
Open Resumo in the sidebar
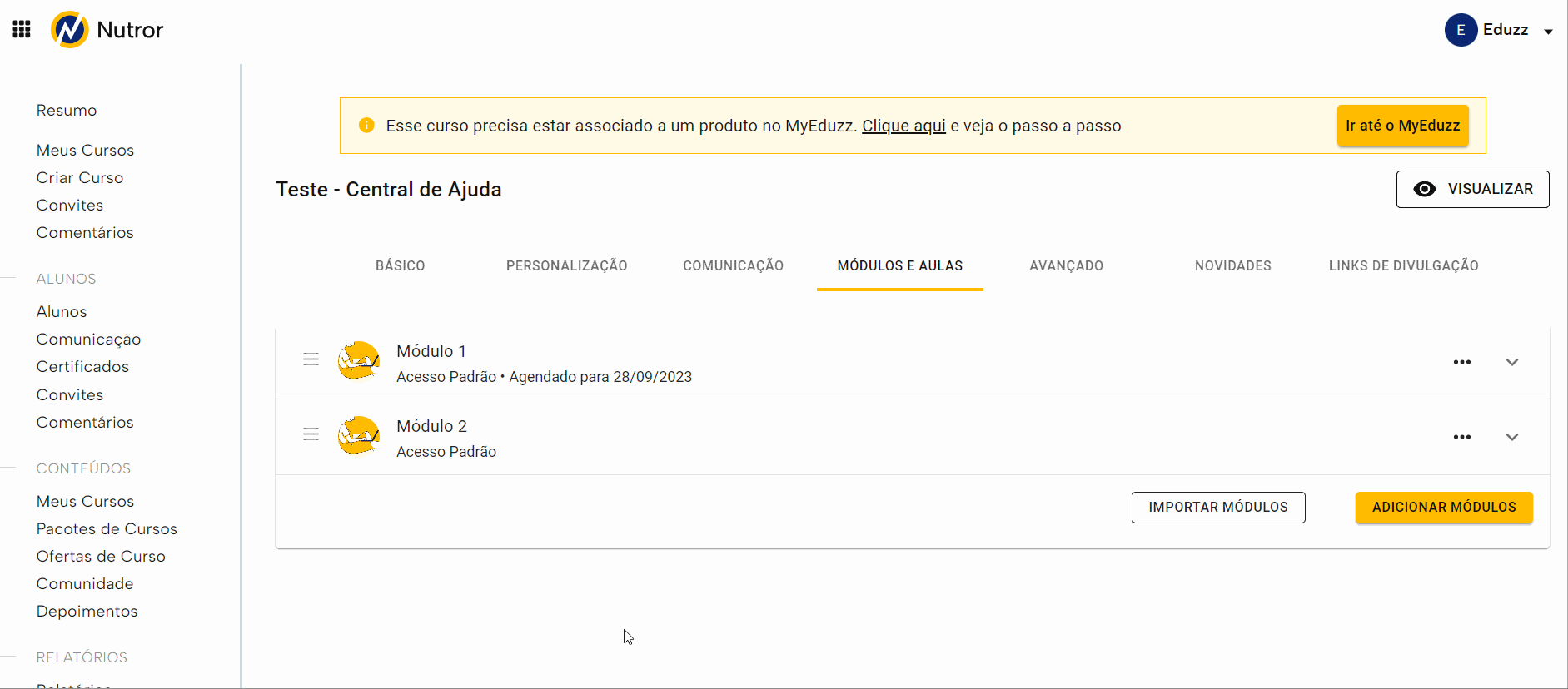(x=67, y=111)
